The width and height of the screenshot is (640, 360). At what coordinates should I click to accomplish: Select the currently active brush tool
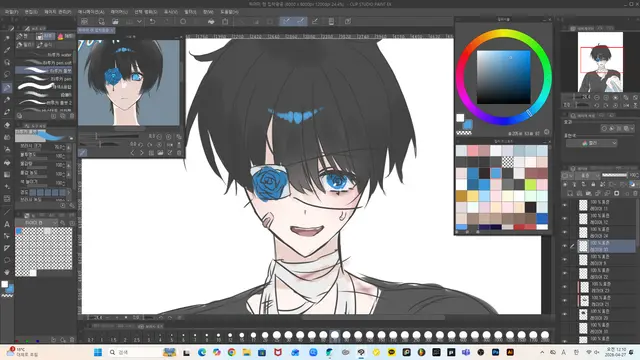tap(7, 87)
